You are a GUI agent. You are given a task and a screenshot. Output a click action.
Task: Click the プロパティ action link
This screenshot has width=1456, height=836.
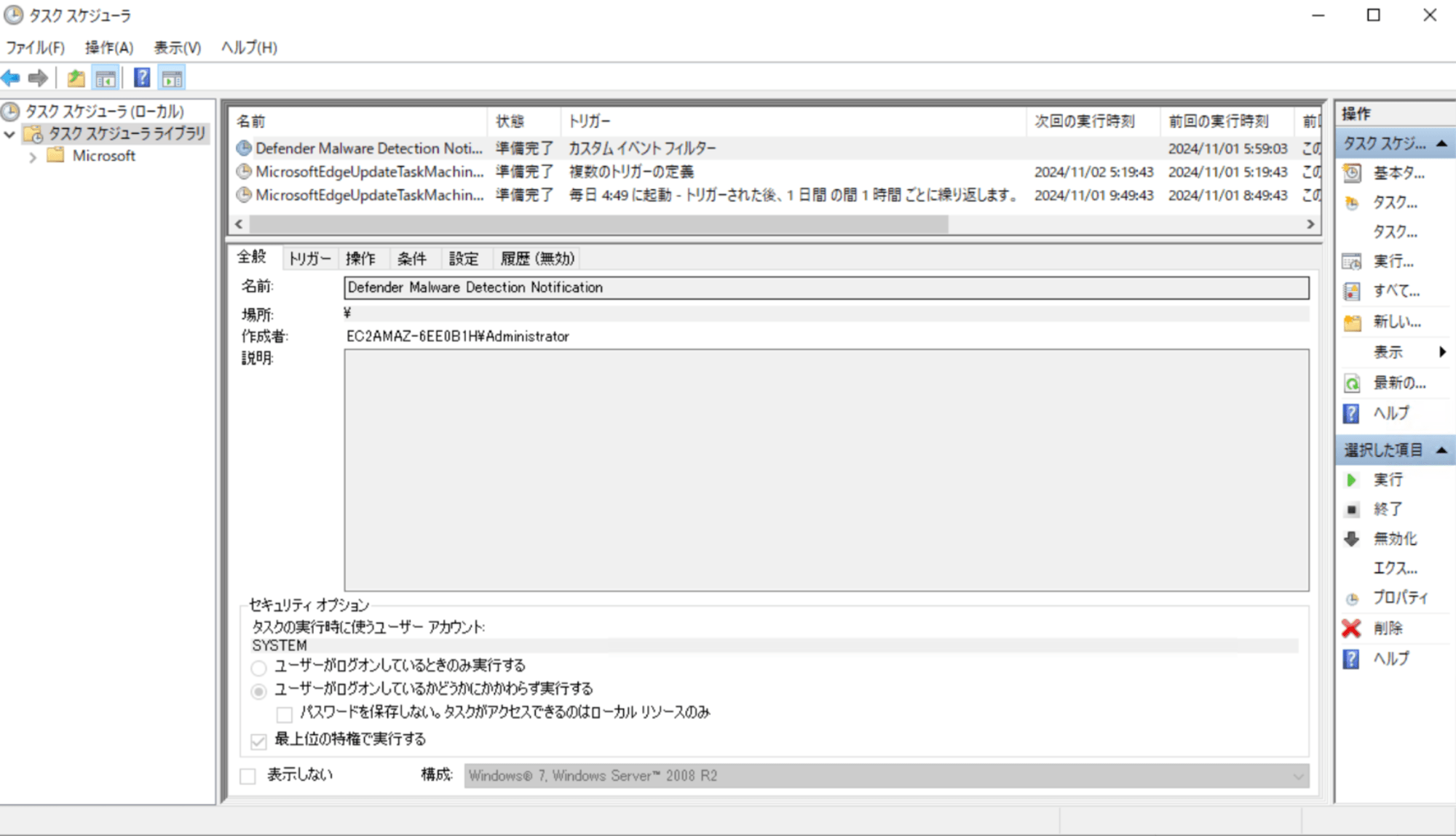click(x=1401, y=598)
